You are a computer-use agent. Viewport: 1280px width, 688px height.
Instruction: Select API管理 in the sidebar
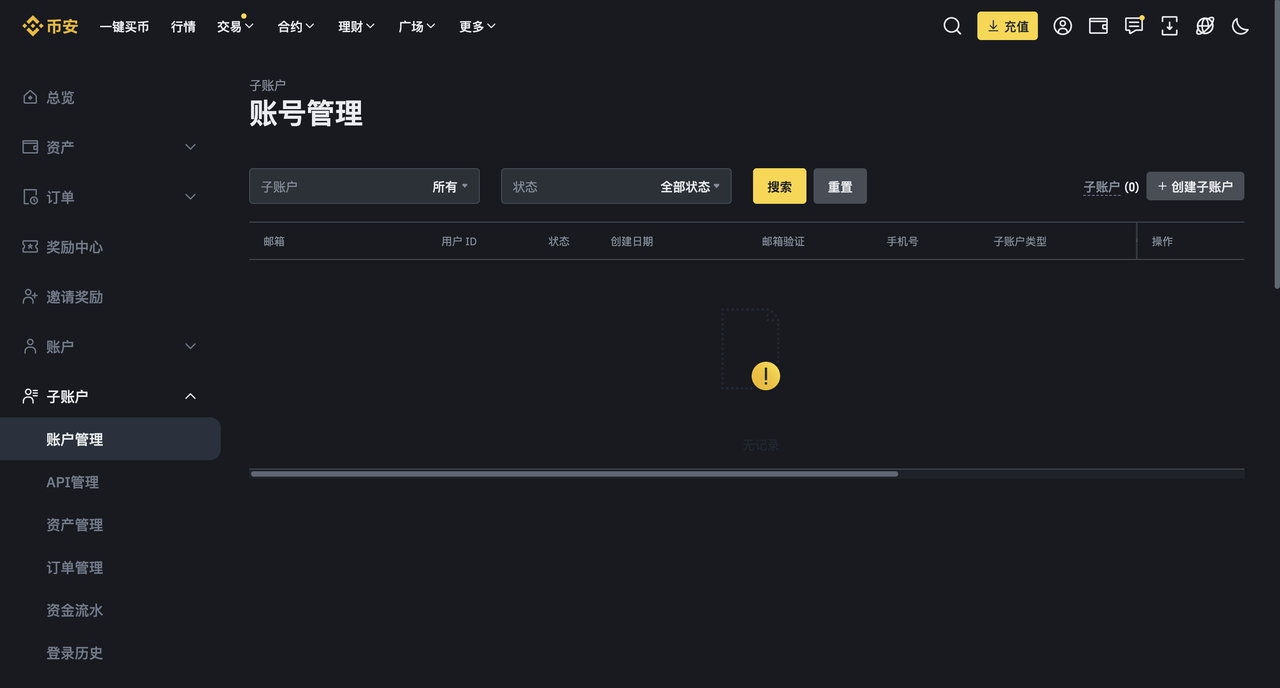click(x=72, y=482)
